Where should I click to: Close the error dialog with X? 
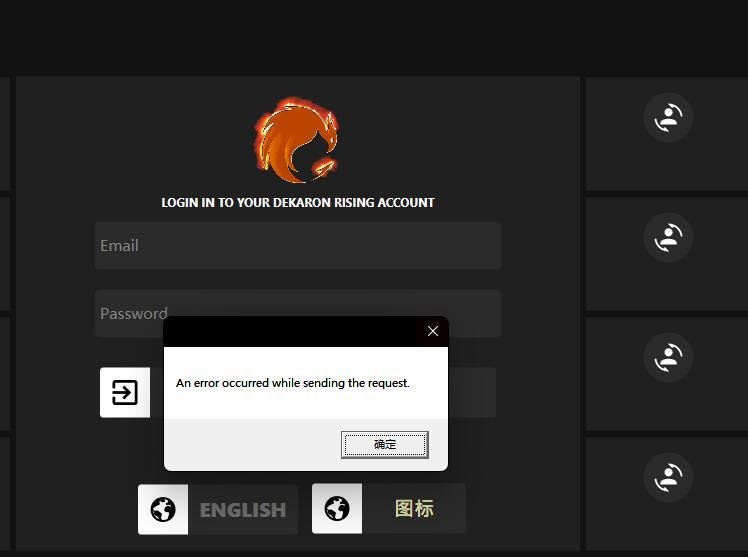point(433,331)
